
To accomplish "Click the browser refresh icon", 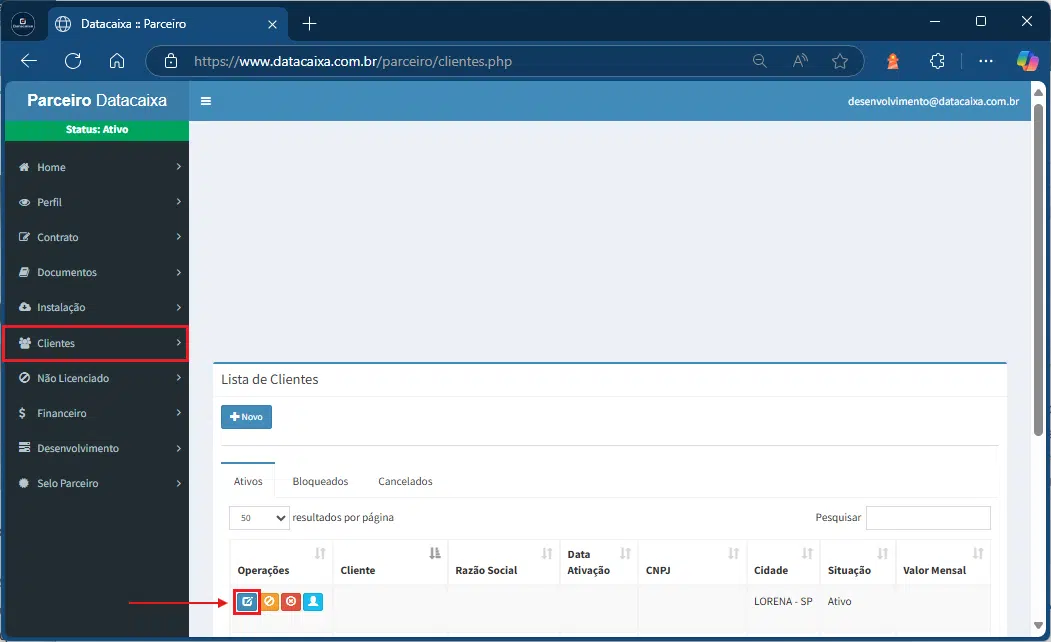I will click(73, 61).
